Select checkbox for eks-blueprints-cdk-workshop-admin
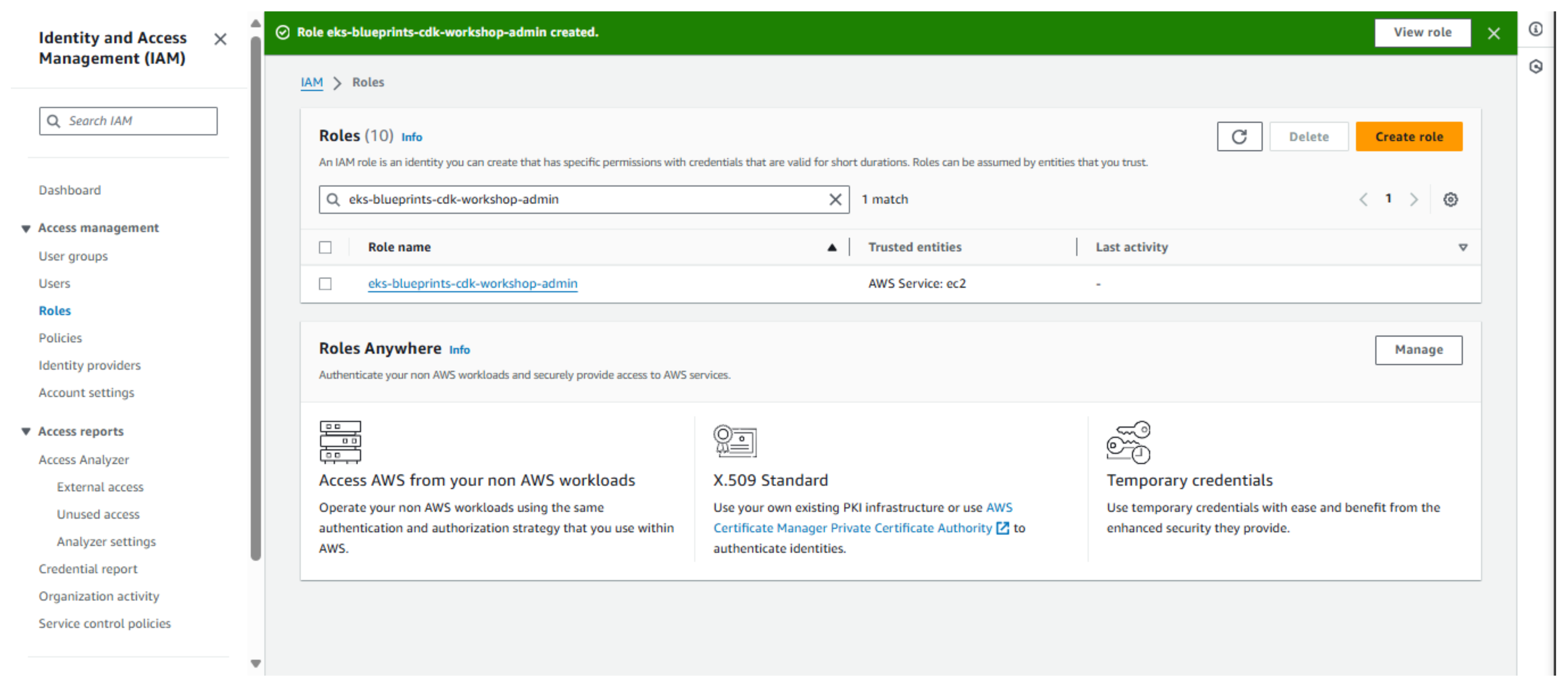 [326, 284]
